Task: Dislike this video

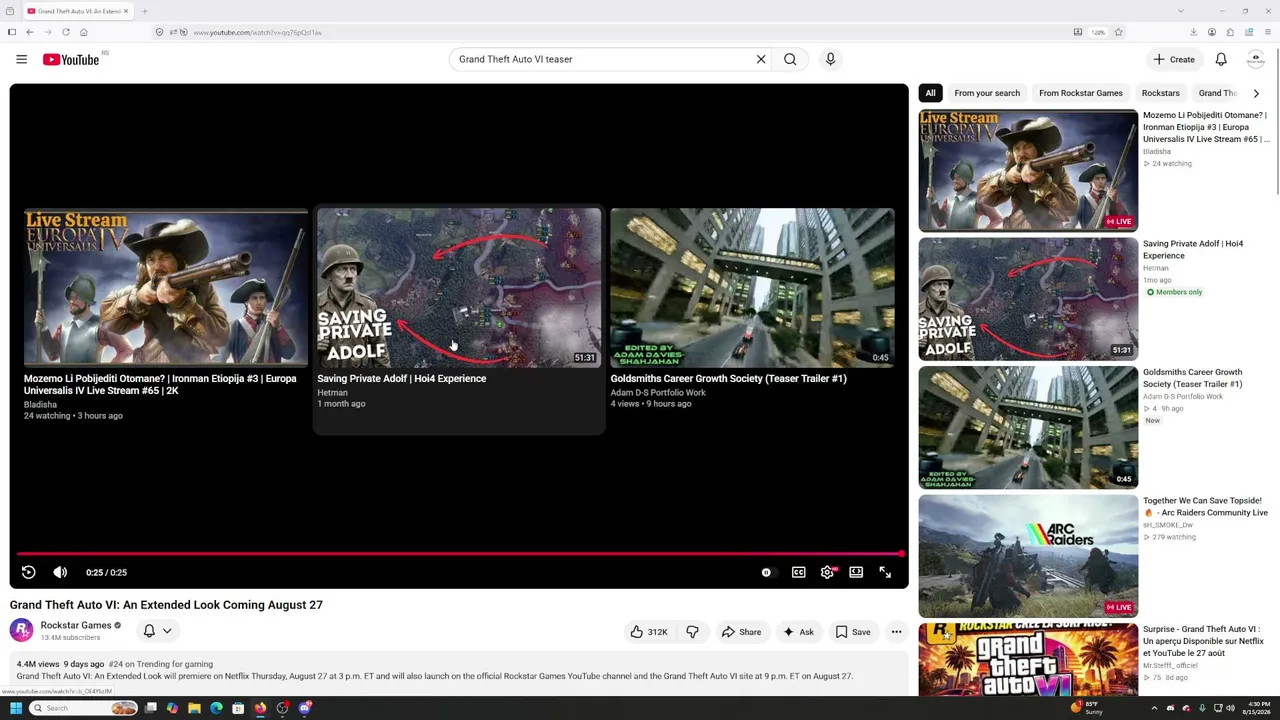Action: coord(692,632)
